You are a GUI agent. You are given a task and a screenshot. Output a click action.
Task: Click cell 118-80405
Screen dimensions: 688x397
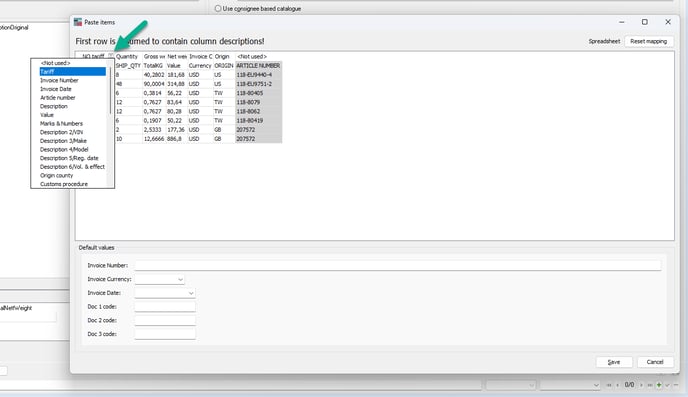point(258,93)
